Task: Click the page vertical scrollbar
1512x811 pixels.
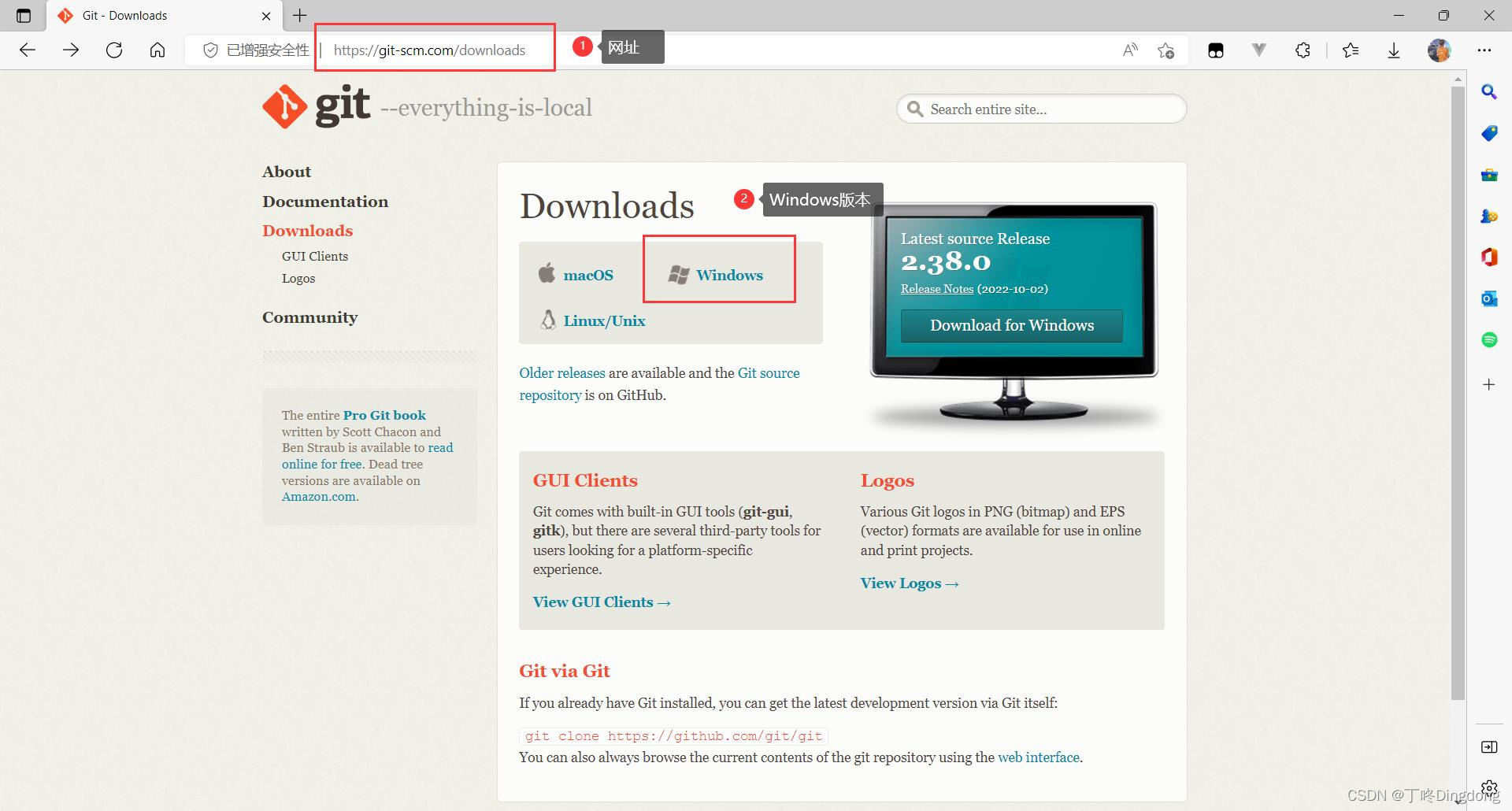Action: point(1458,393)
